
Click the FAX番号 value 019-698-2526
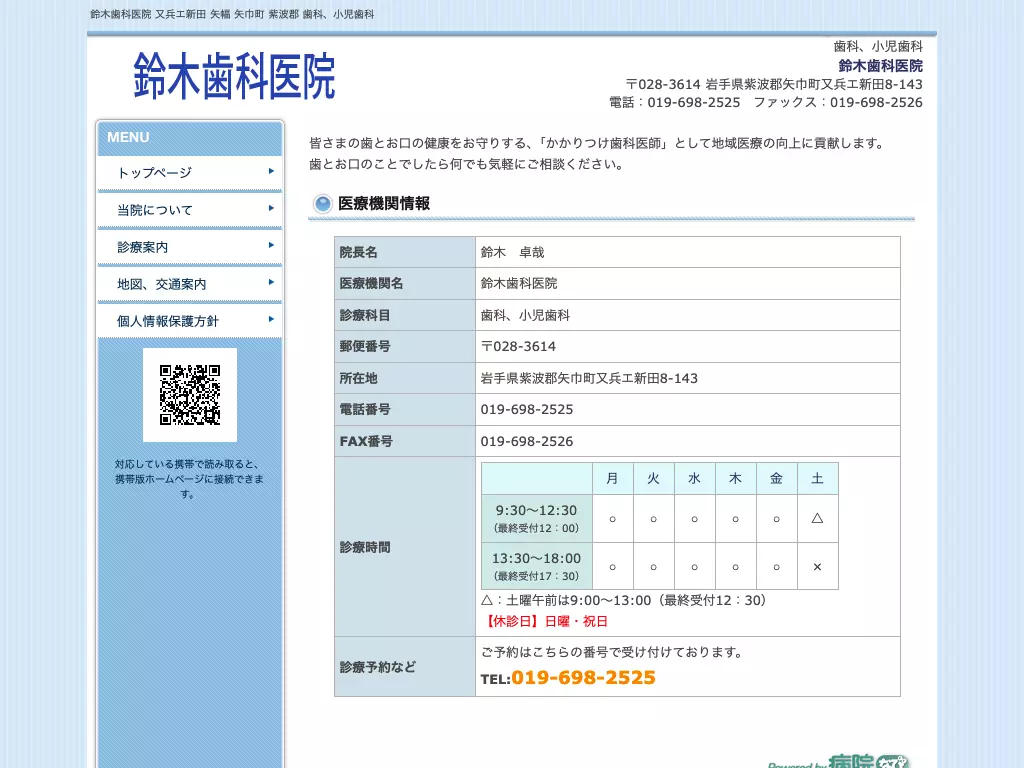coord(527,441)
